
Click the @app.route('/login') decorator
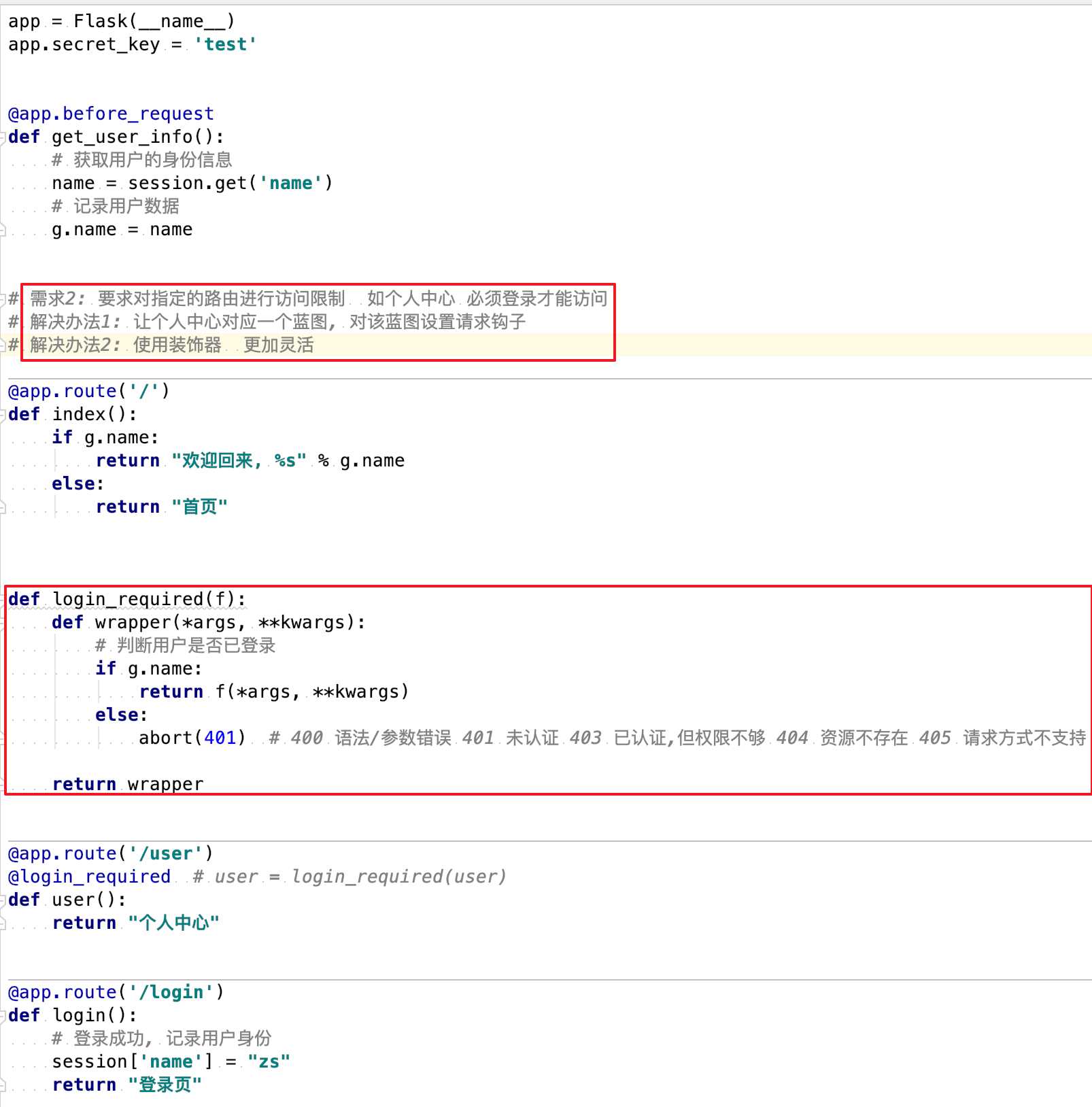116,992
